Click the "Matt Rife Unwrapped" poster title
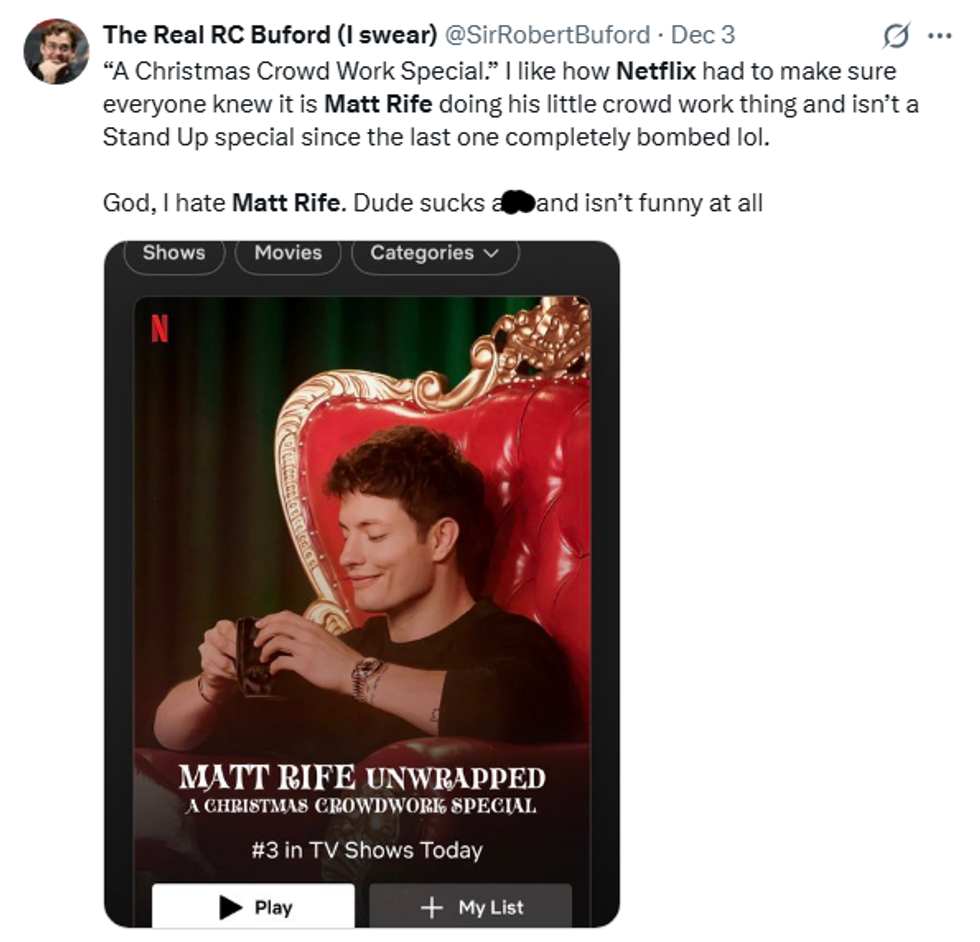 pyautogui.click(x=362, y=778)
